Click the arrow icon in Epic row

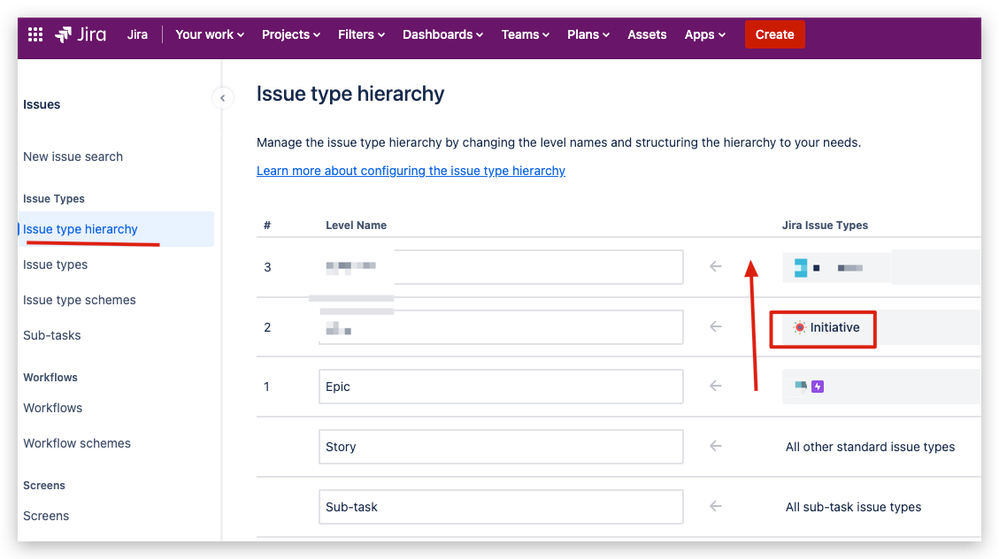[x=715, y=386]
